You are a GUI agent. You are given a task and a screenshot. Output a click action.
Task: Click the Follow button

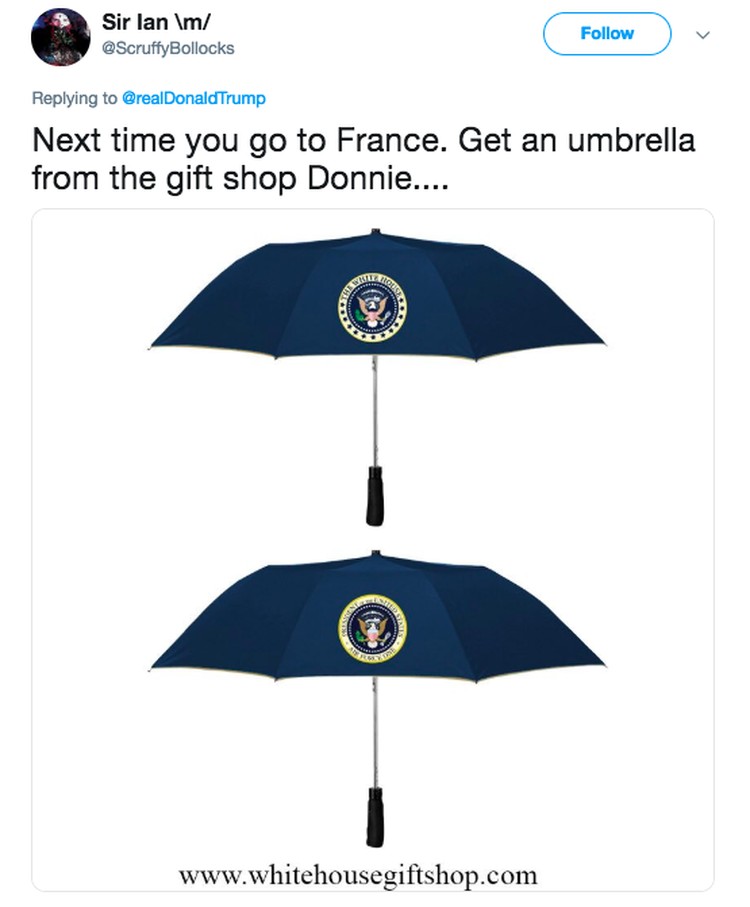tap(607, 34)
